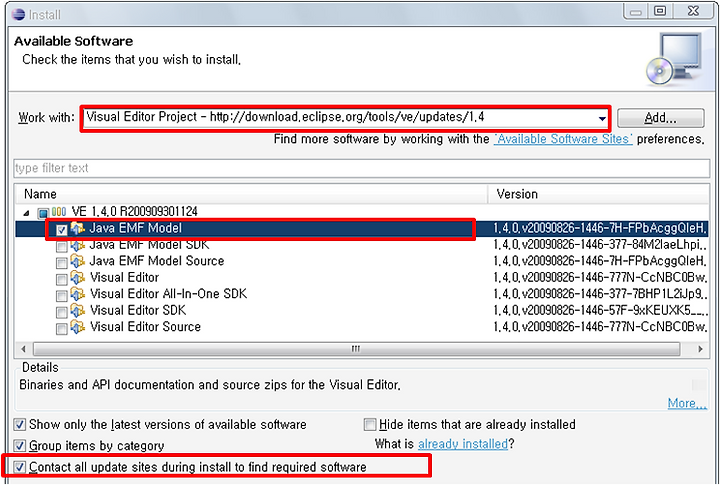
Task: Click the Version column header
Action: click(x=599, y=194)
